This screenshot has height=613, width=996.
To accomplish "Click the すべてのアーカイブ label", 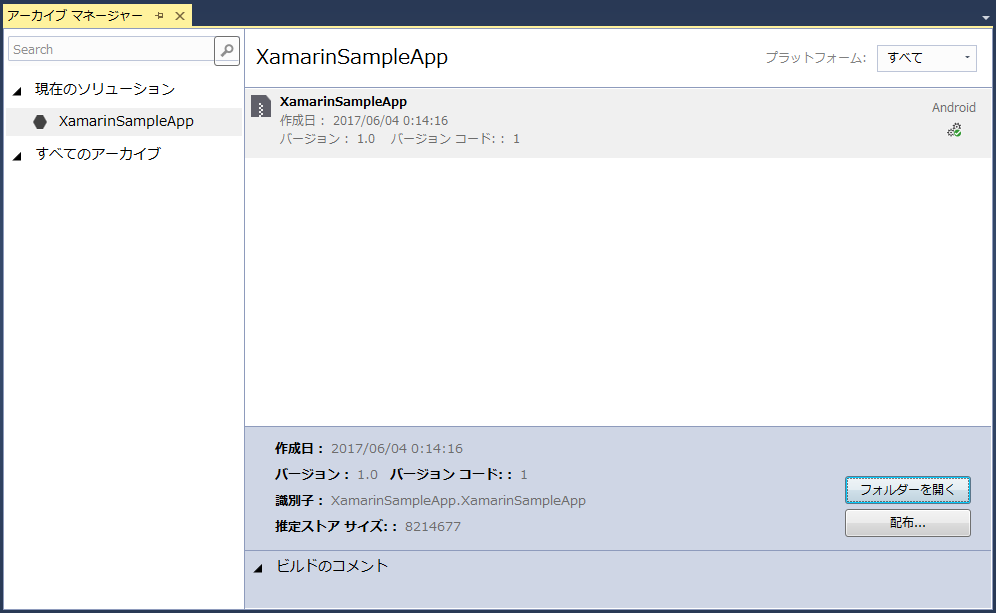I will coord(98,154).
